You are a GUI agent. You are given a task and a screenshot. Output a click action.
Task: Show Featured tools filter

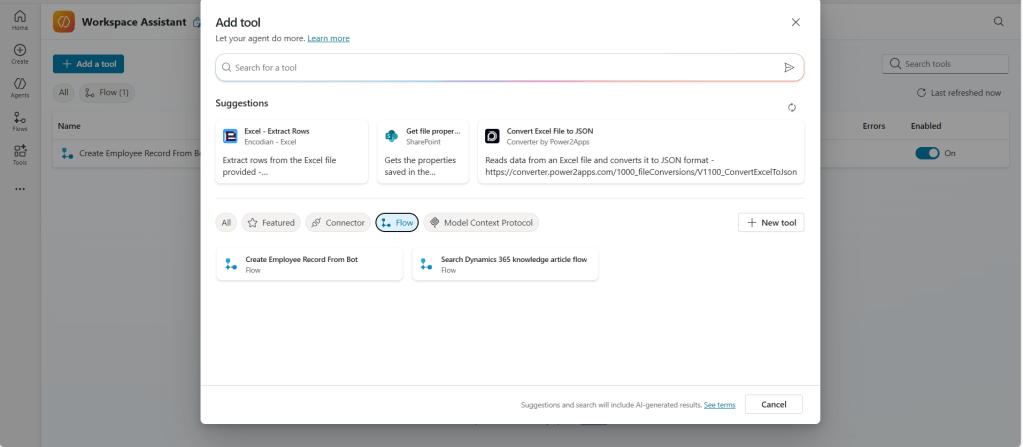click(x=270, y=222)
